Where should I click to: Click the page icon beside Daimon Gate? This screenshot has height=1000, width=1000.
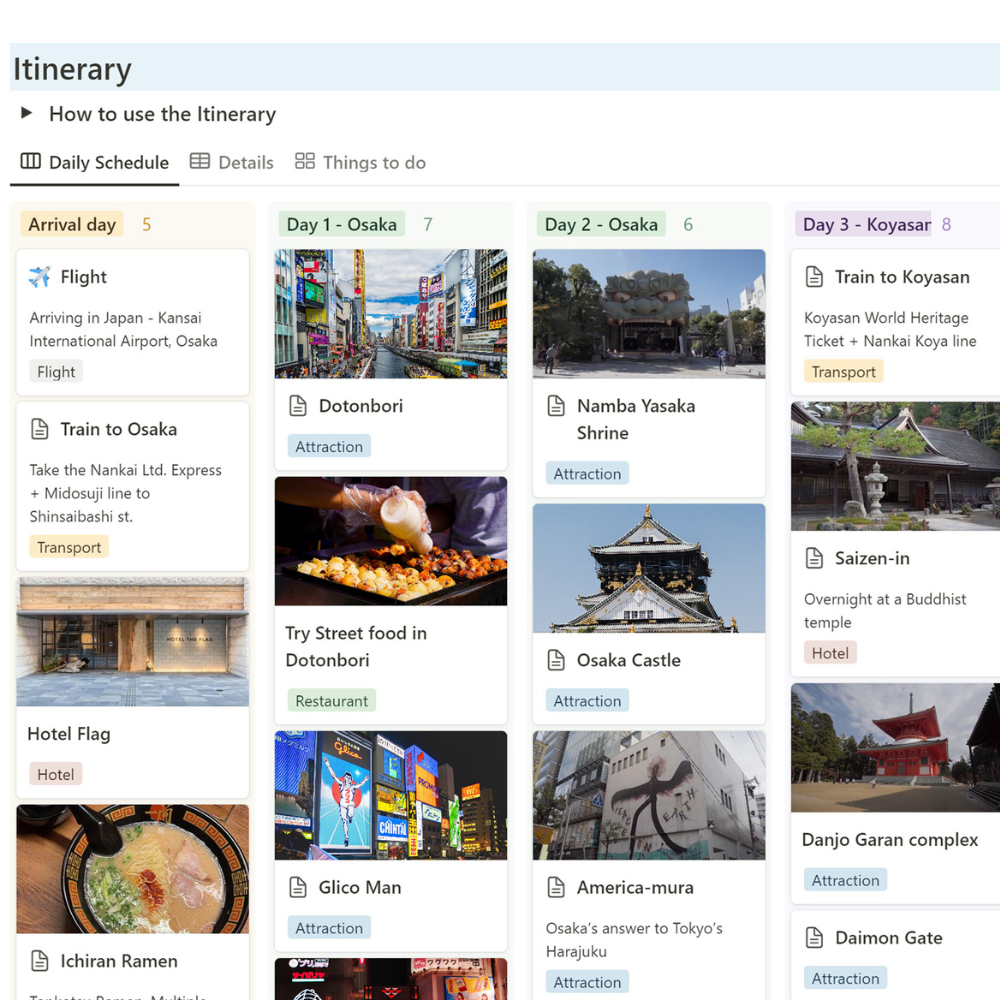[x=814, y=938]
